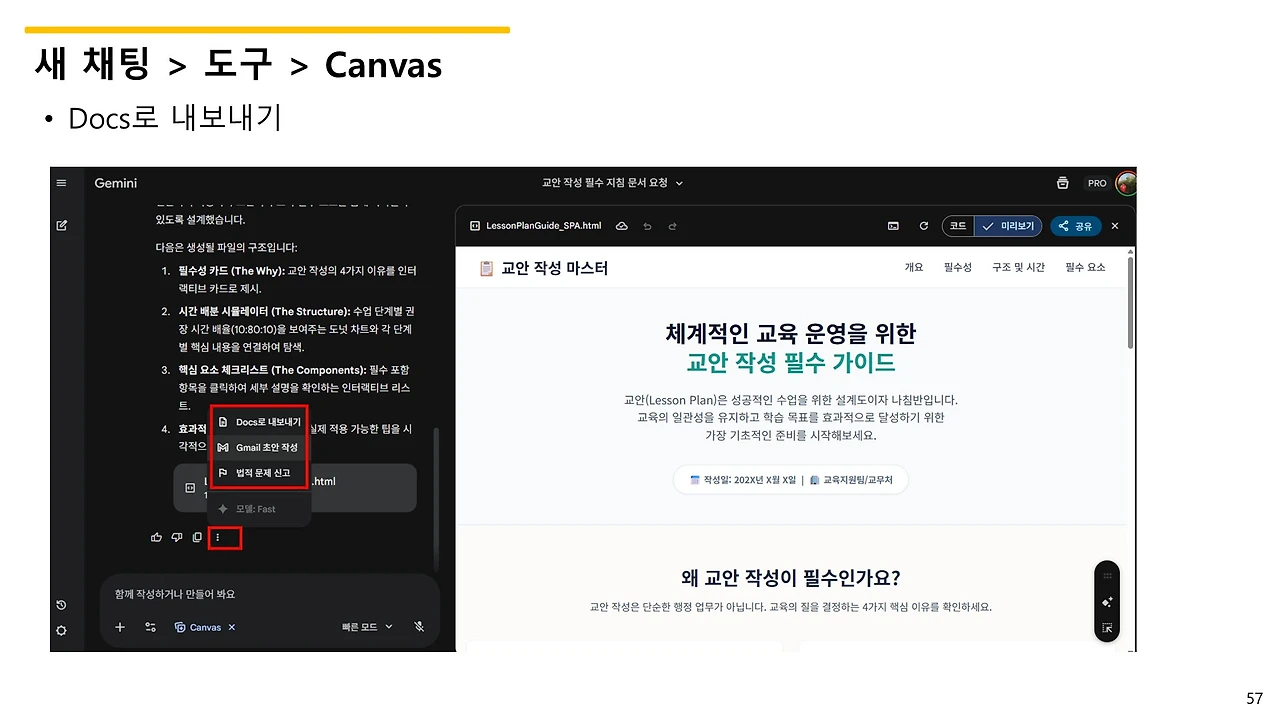This screenshot has width=1280, height=720.
Task: Open the temporary chat icon beside PRO
Action: pyautogui.click(x=1062, y=183)
